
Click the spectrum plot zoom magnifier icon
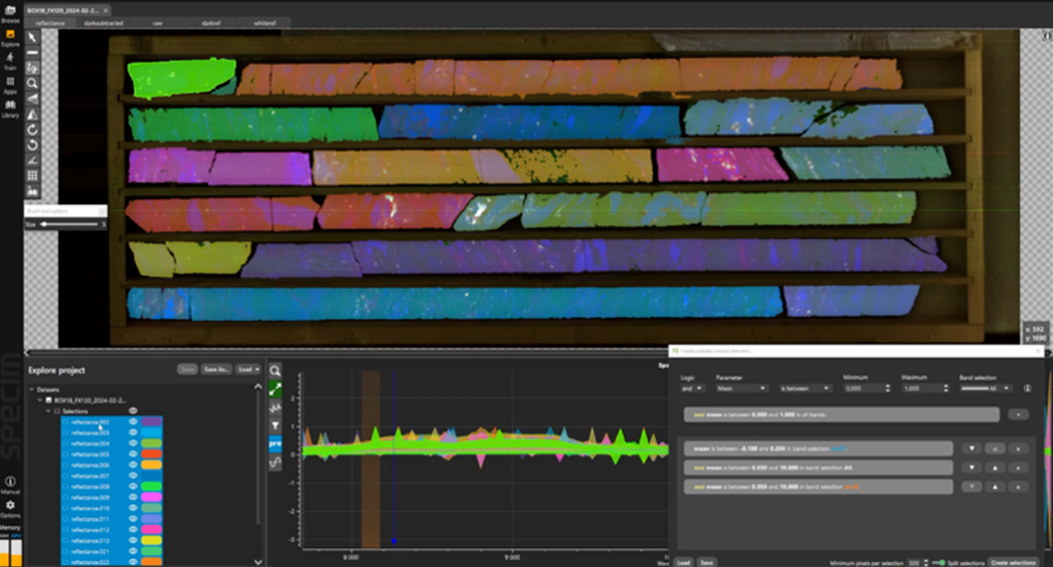(x=275, y=371)
